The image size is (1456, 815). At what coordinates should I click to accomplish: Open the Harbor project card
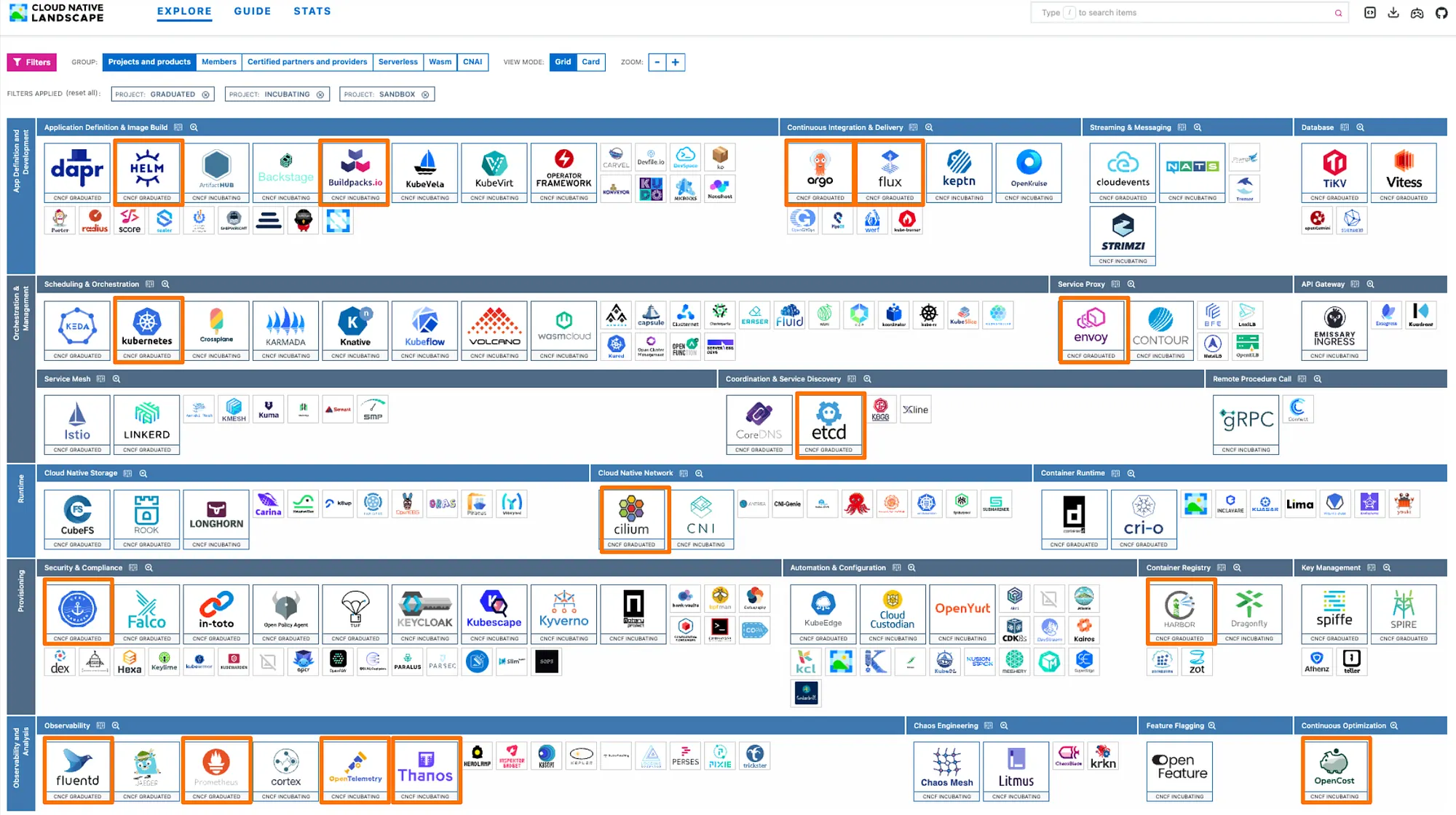pos(1179,613)
